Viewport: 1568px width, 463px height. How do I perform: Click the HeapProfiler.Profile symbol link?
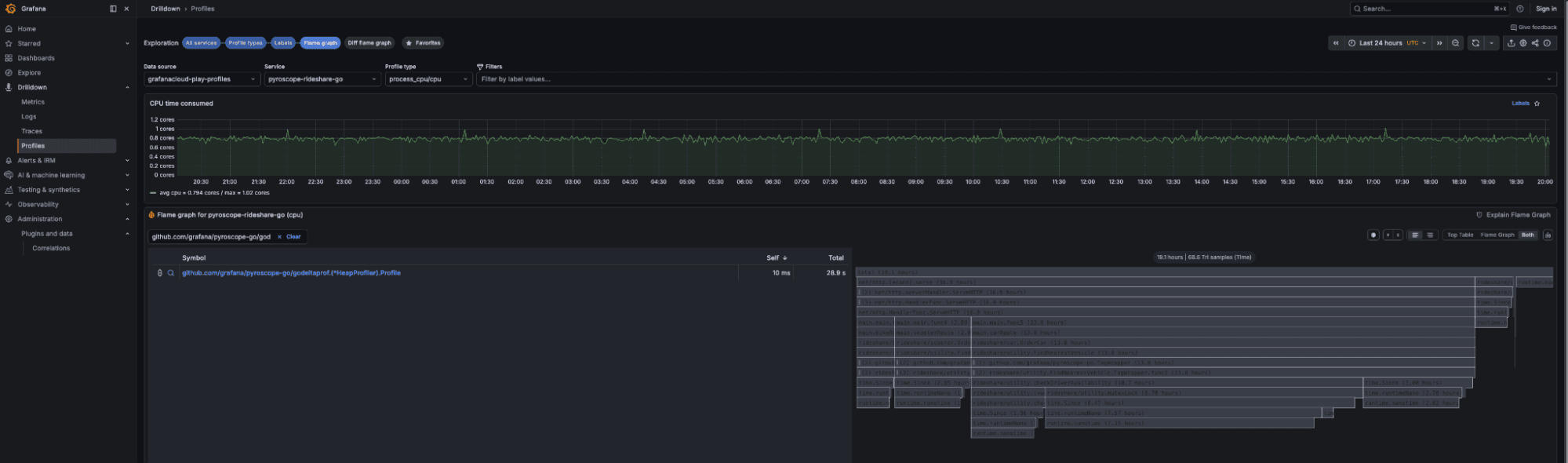[x=291, y=273]
